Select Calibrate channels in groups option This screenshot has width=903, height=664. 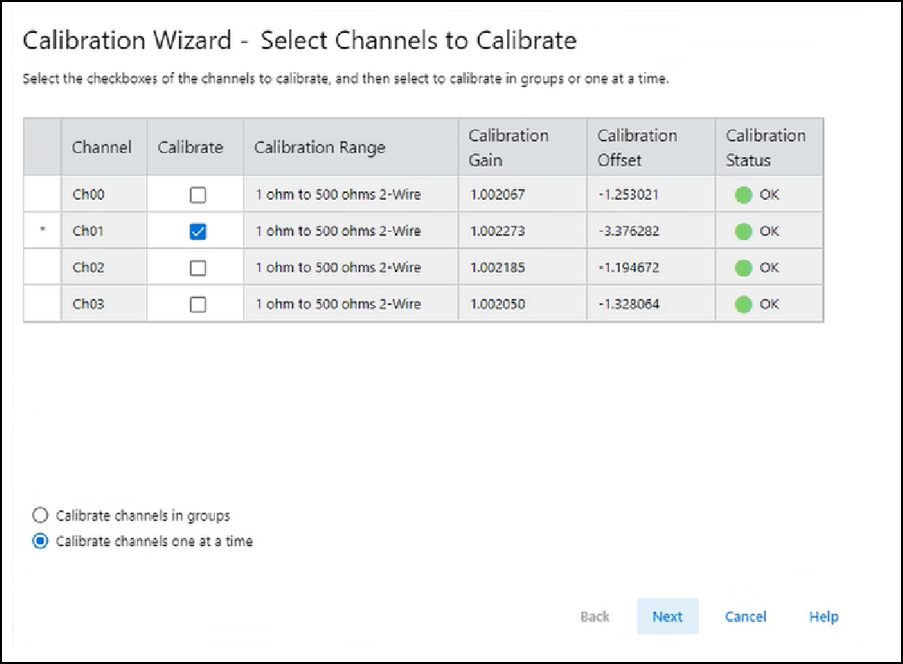click(x=40, y=516)
